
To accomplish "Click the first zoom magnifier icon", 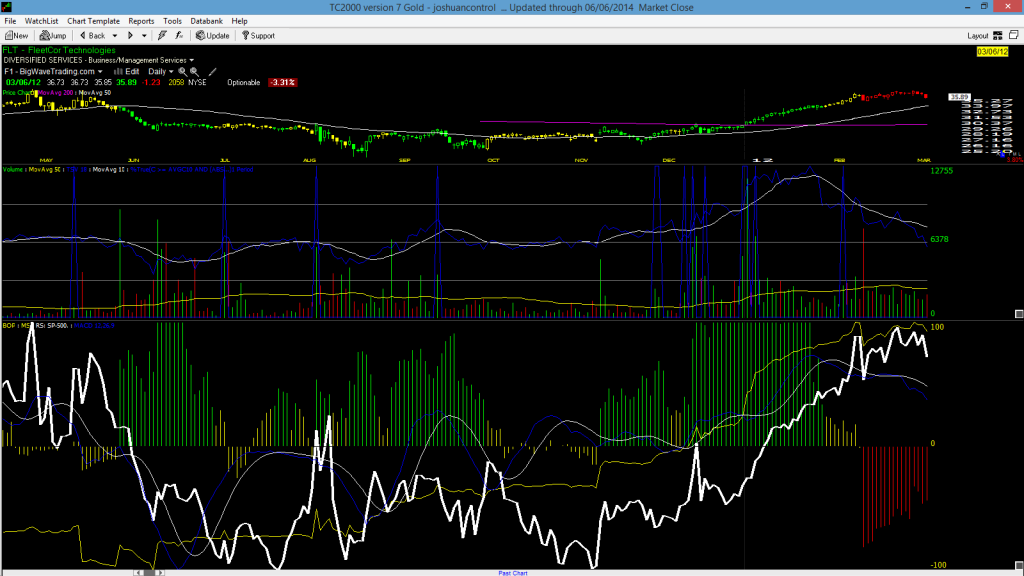I will pos(183,72).
